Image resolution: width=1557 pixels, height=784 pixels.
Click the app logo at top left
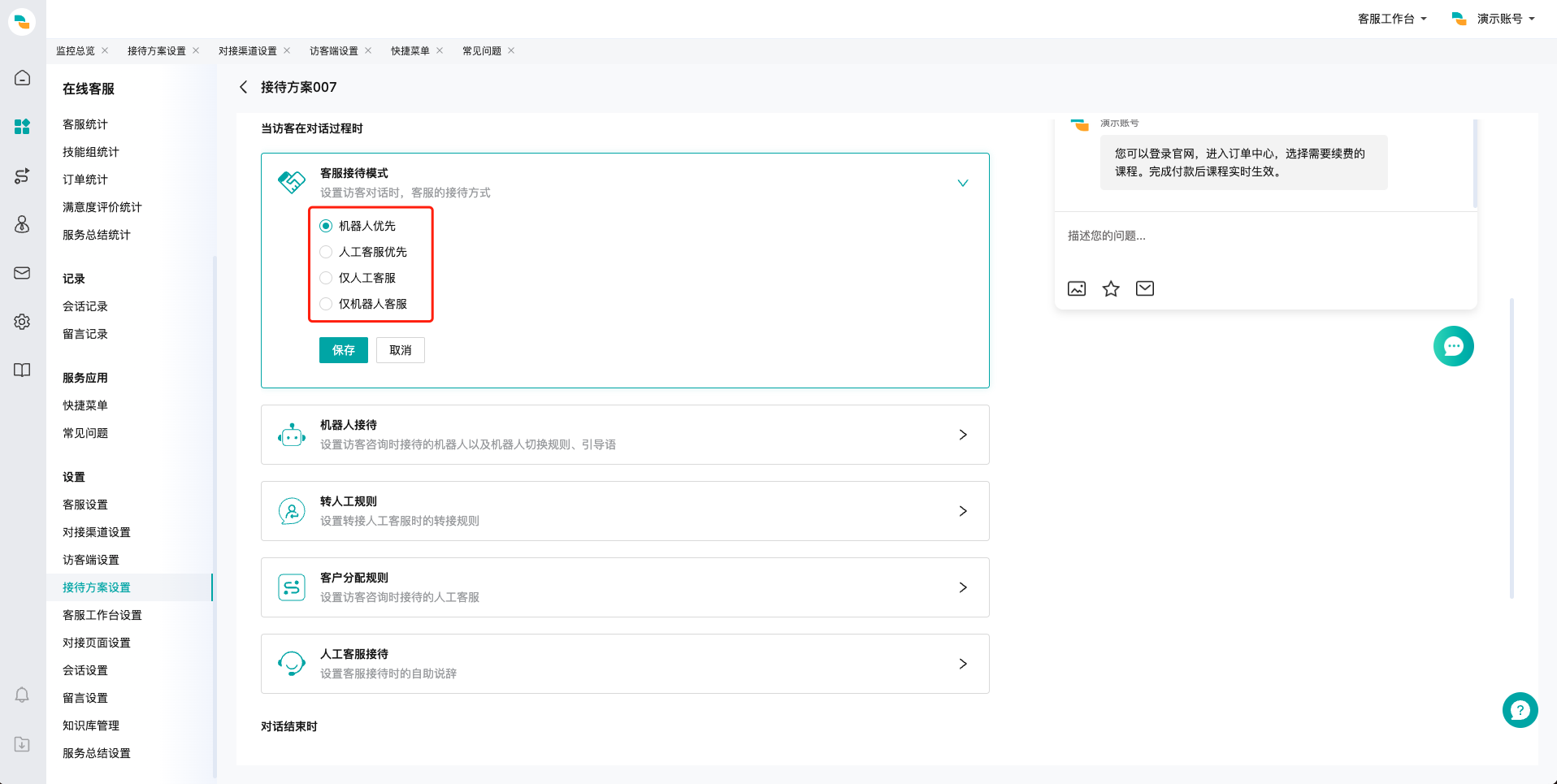(22, 21)
